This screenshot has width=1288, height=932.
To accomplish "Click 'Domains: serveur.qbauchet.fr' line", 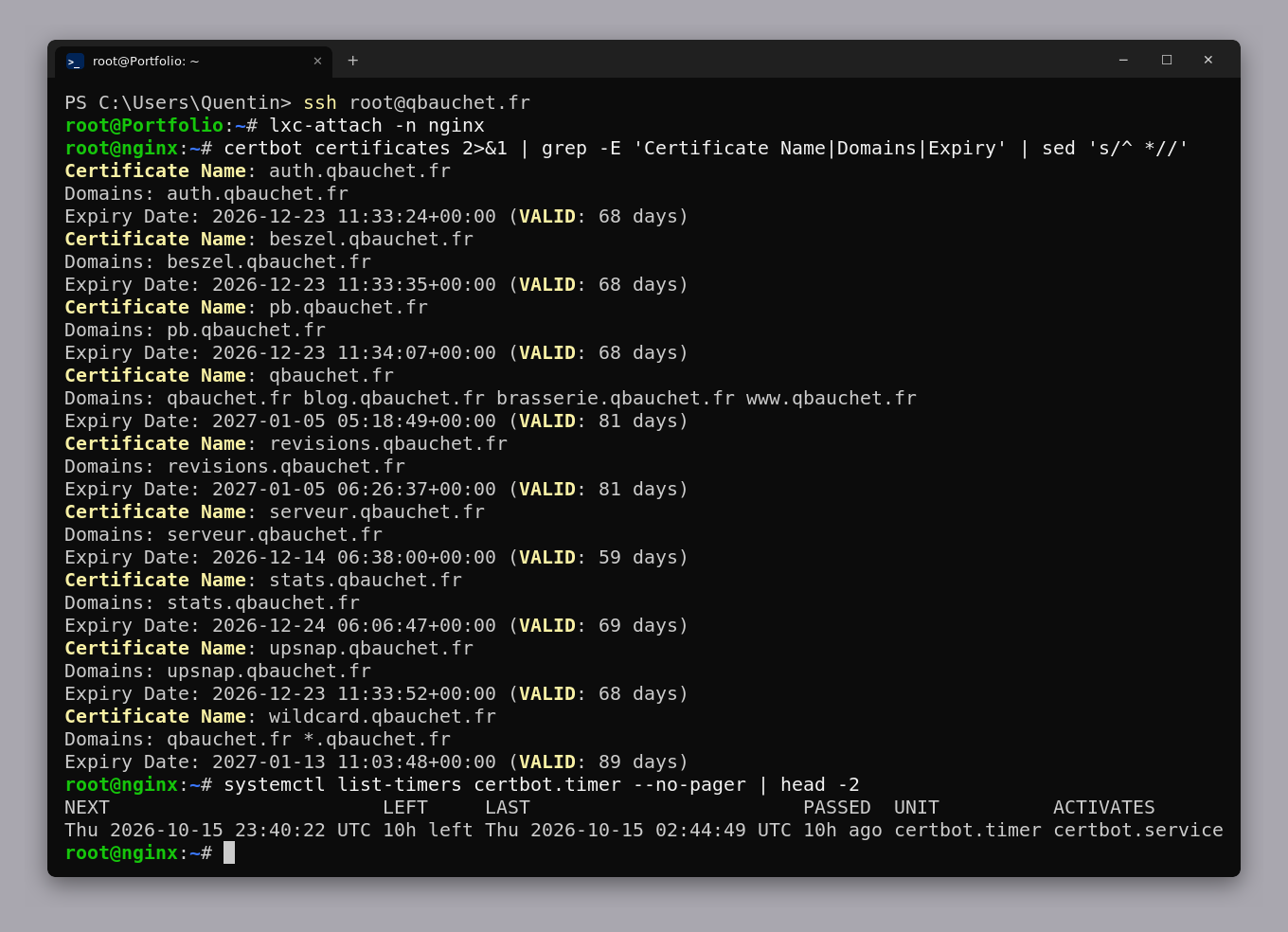I will coord(224,534).
